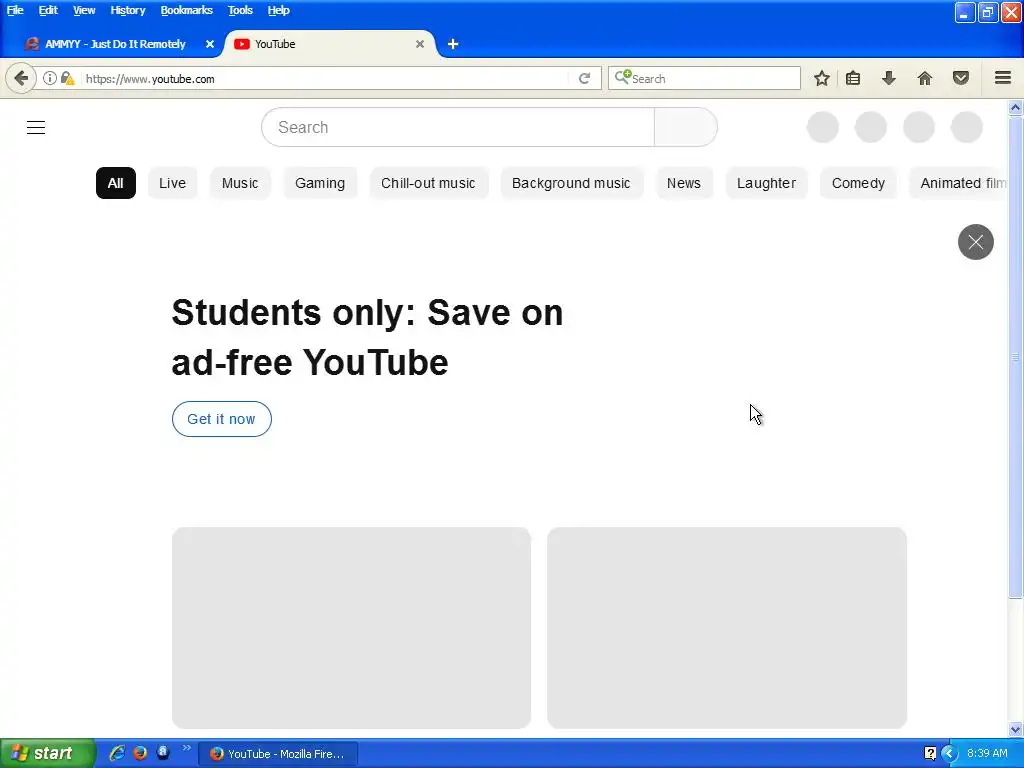Dismiss the student promo banner
Image resolution: width=1024 pixels, height=768 pixels.
976,242
